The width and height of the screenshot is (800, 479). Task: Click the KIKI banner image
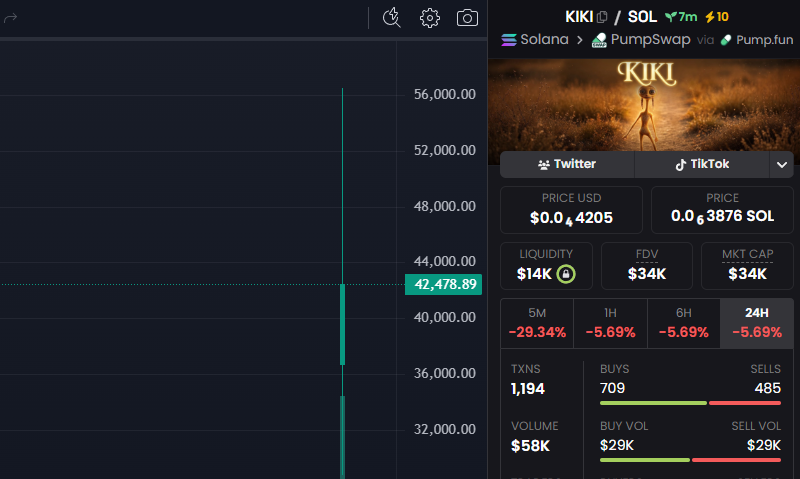pos(646,105)
